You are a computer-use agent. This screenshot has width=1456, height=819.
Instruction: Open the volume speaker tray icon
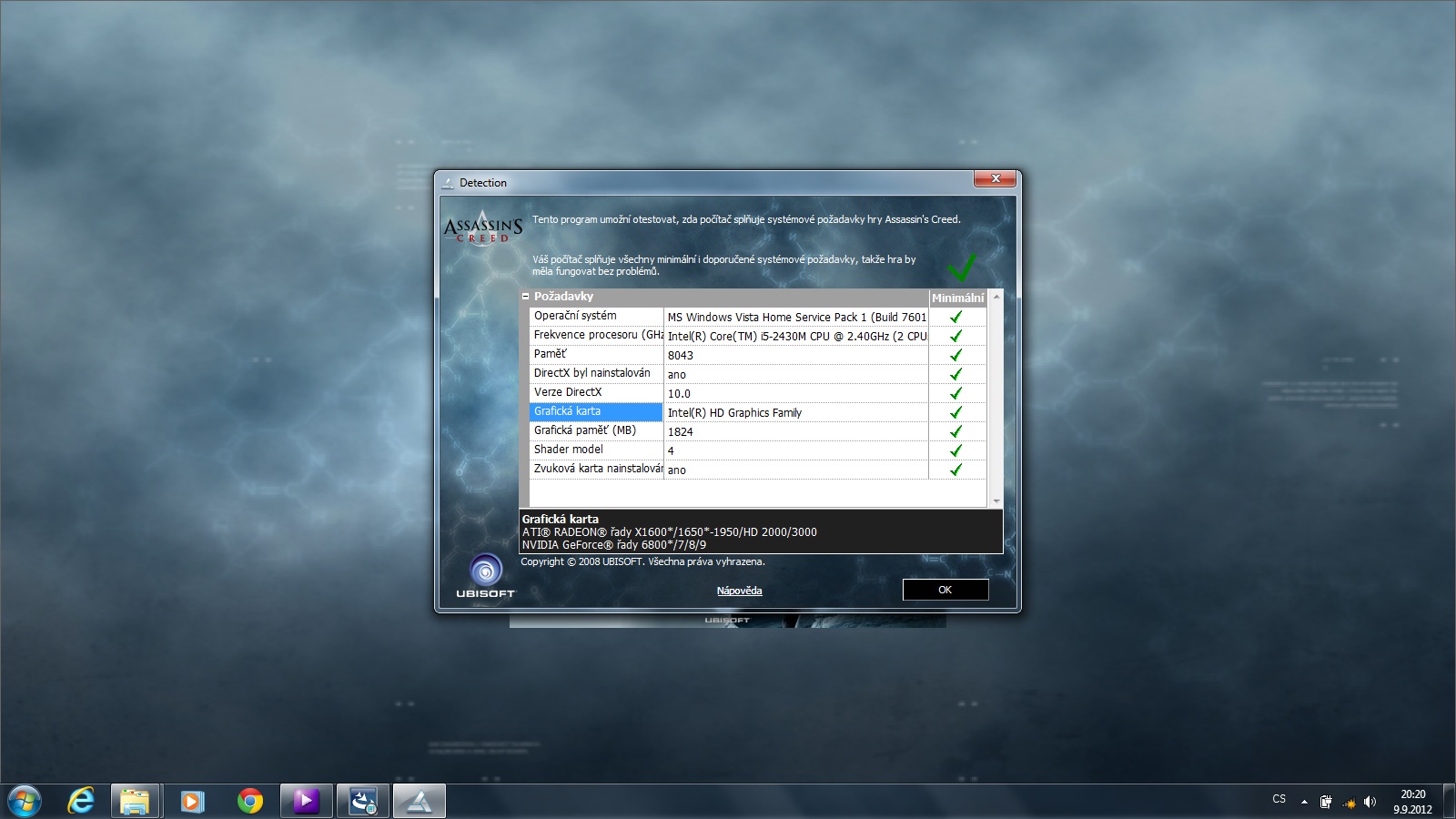click(1370, 802)
